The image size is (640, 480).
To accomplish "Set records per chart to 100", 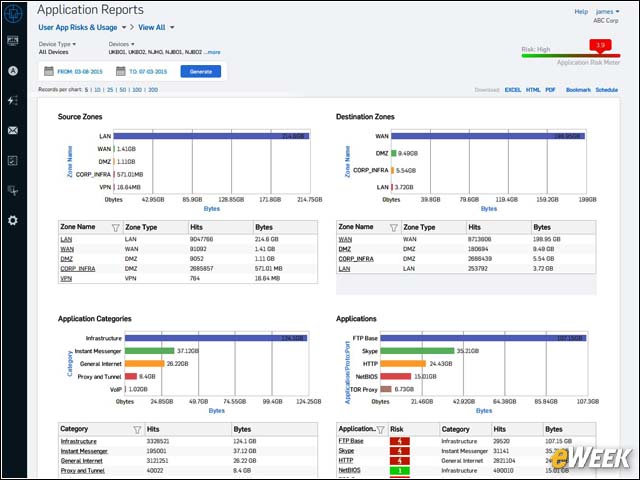I will point(137,90).
